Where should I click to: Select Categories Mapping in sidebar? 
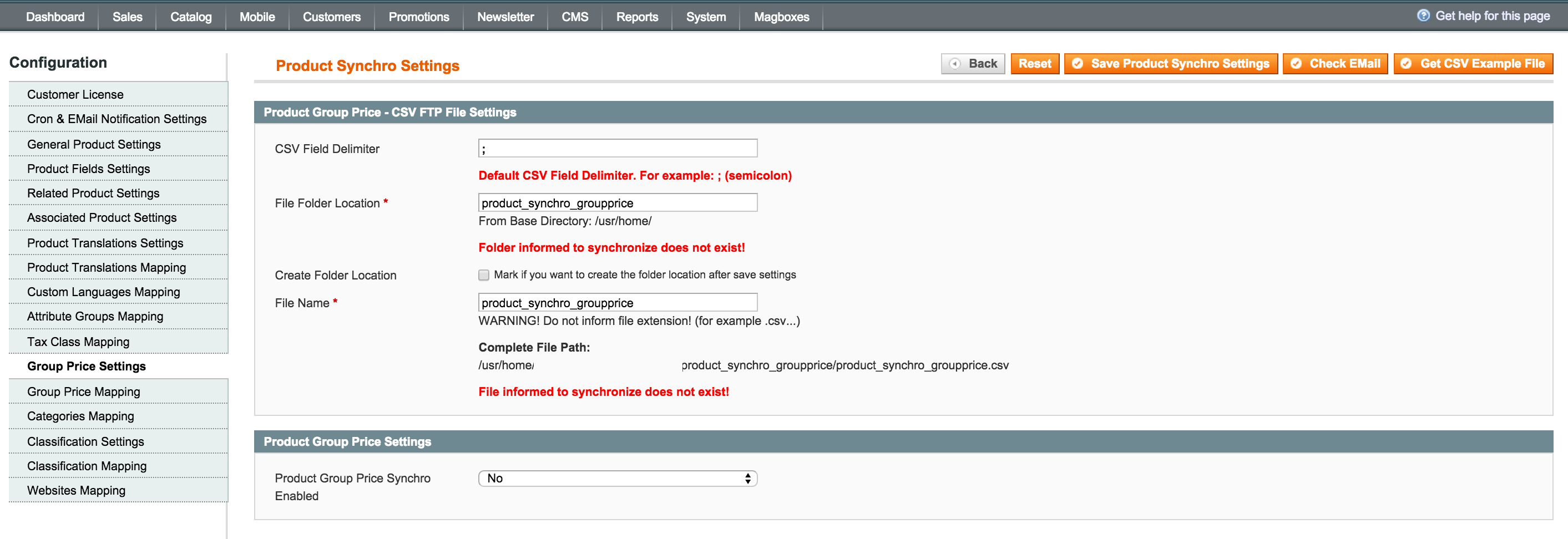coord(119,415)
